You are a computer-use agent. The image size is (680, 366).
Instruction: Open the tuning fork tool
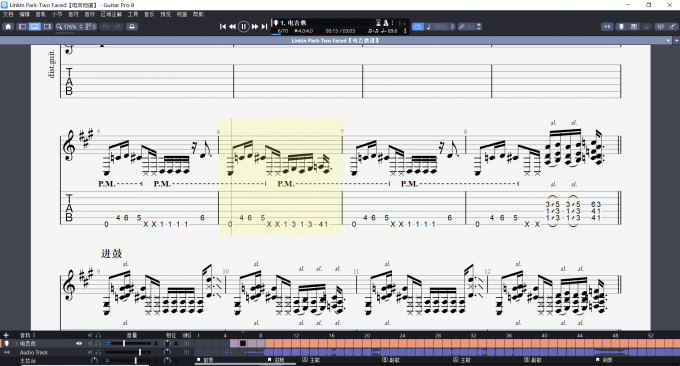click(x=462, y=26)
